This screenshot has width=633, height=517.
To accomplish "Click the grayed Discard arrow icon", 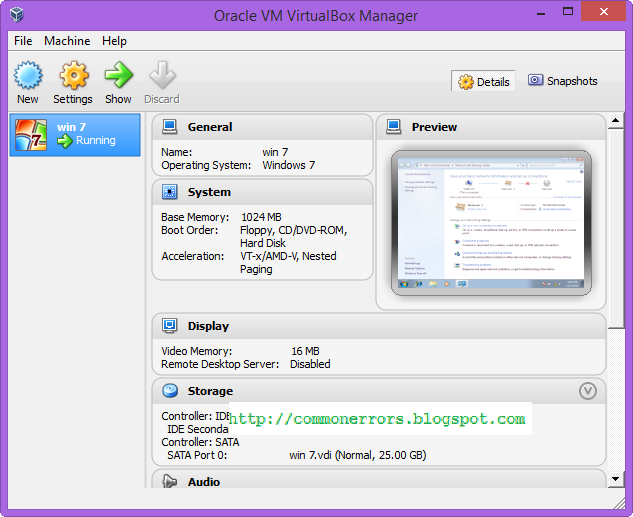I will [162, 75].
